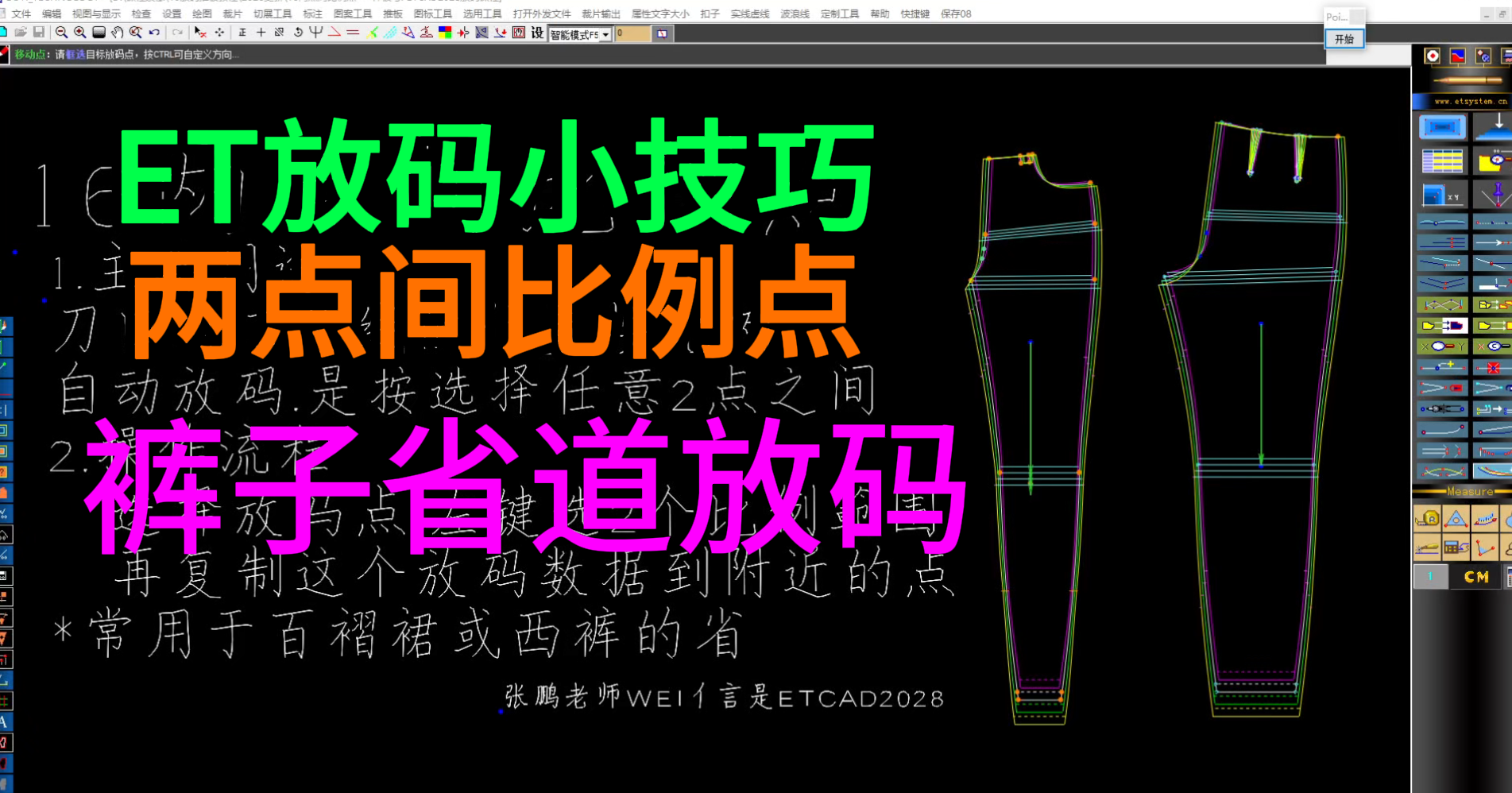Click the calculator measure icon

pos(1456,547)
